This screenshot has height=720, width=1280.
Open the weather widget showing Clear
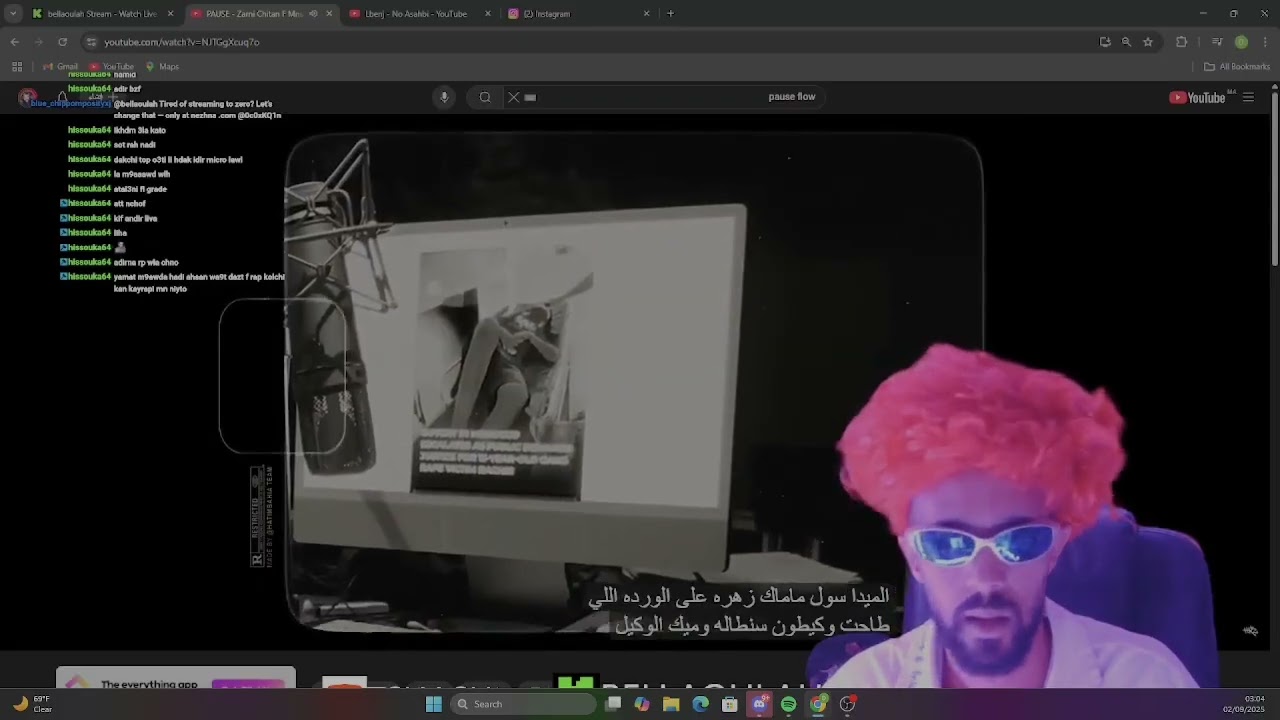point(33,704)
